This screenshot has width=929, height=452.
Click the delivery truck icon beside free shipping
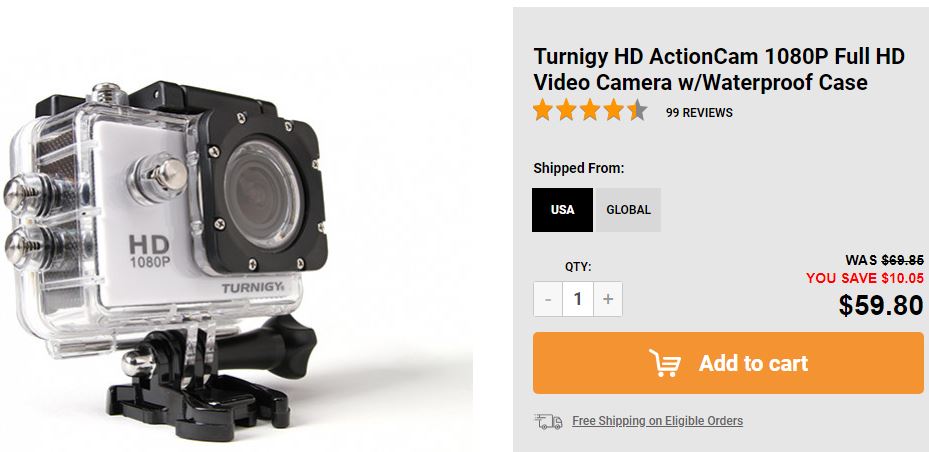pos(548,421)
